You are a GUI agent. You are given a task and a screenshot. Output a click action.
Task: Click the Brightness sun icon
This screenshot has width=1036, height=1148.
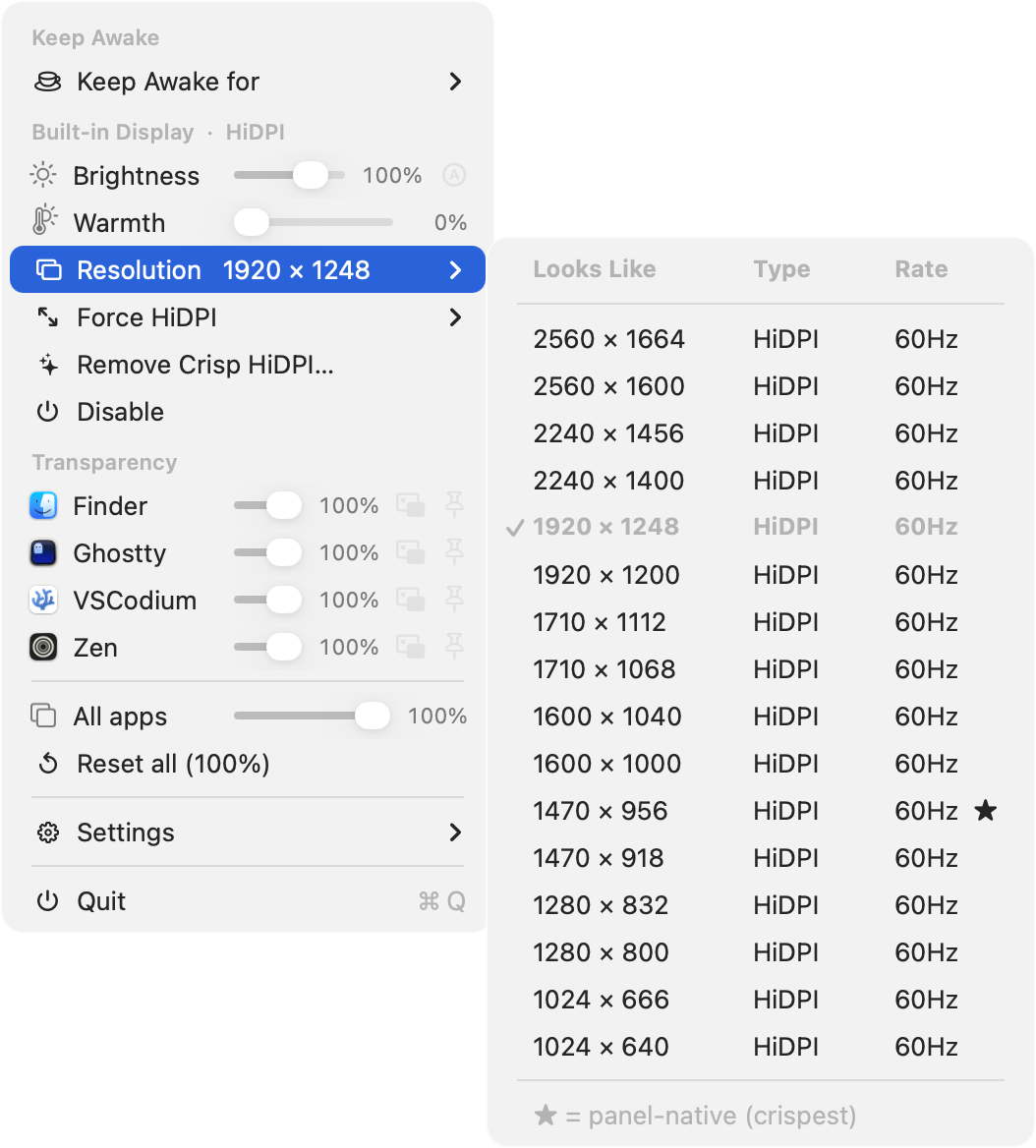click(43, 175)
